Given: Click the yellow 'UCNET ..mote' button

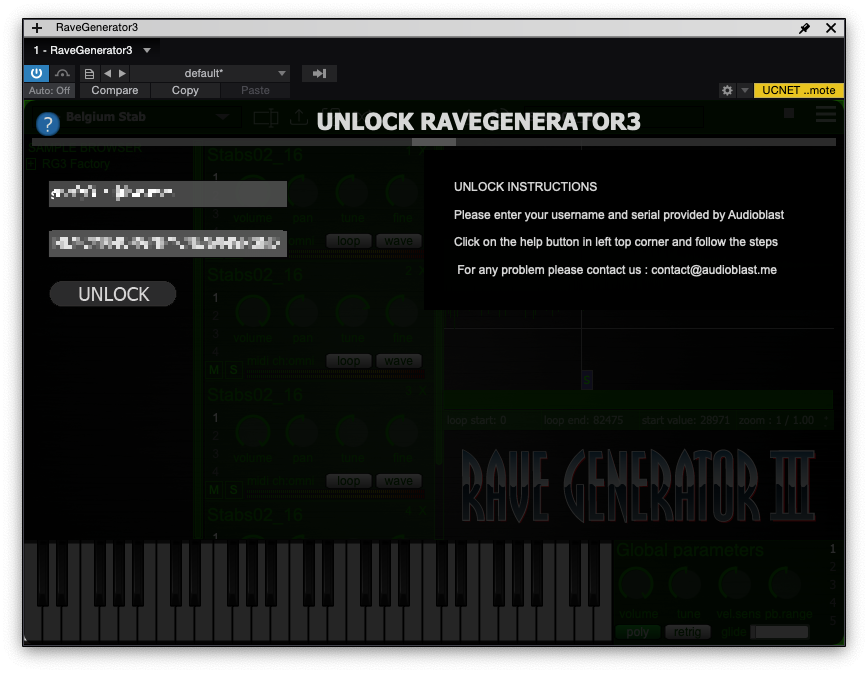Looking at the screenshot, I should tap(798, 90).
